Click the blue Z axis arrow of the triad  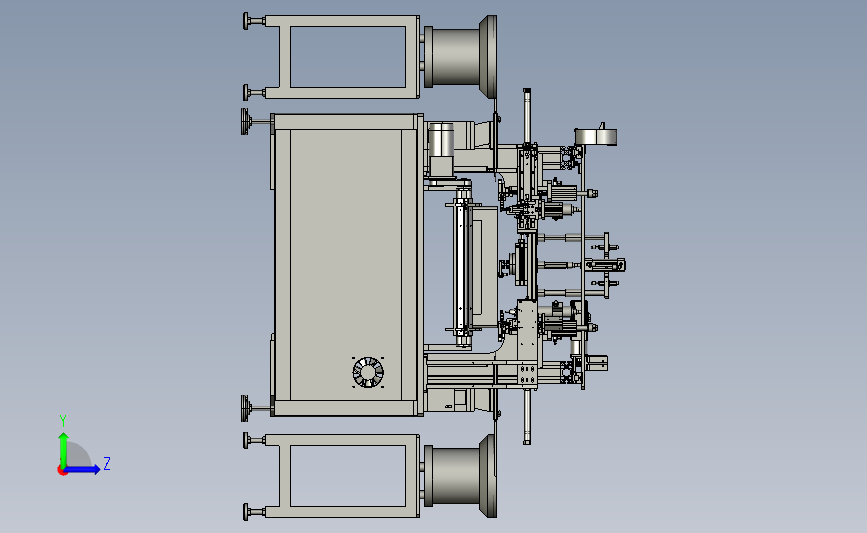[x=83, y=470]
